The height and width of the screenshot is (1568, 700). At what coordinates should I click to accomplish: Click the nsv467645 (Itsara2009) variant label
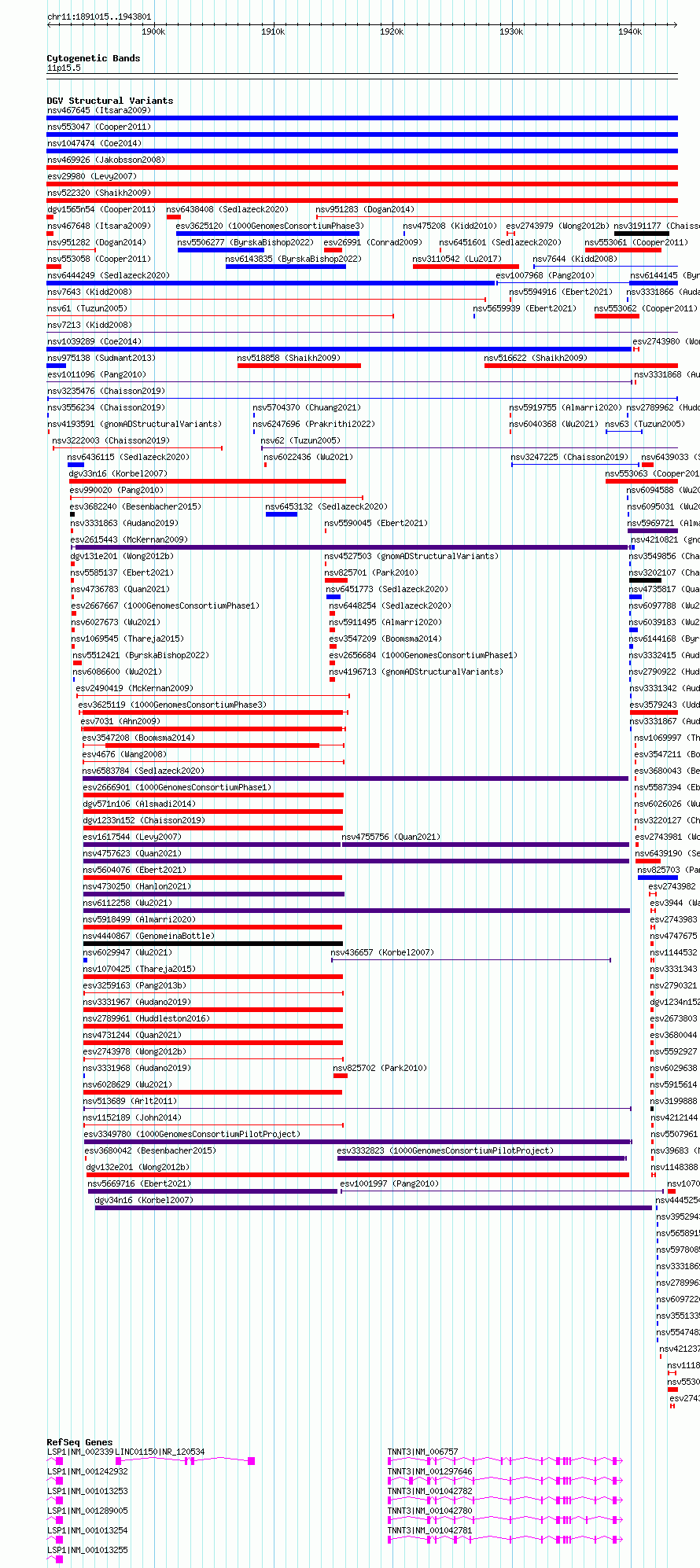pyautogui.click(x=98, y=110)
